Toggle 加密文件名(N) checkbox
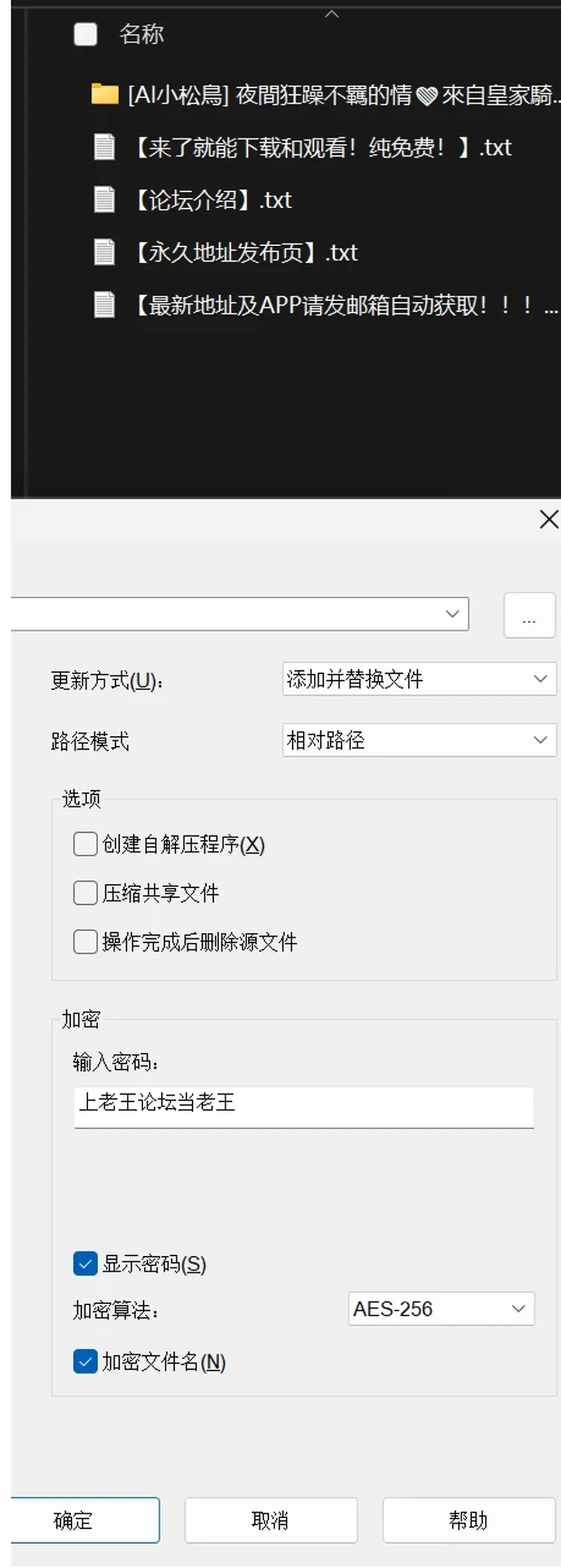This screenshot has height=1568, width=561. coord(85,1362)
